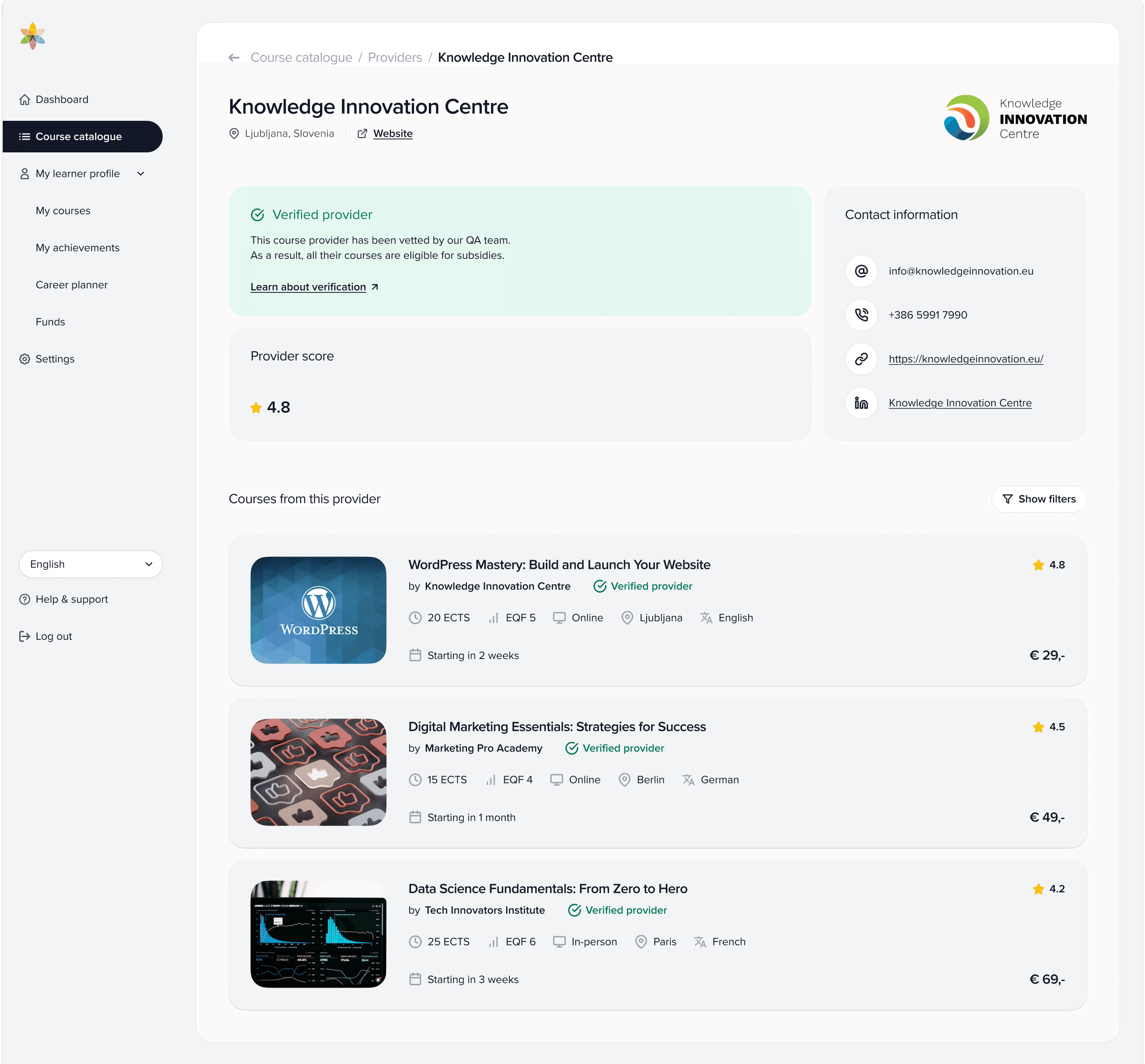Open Show filters for provider courses
Screen dimensions: 1145x1064
point(1038,499)
